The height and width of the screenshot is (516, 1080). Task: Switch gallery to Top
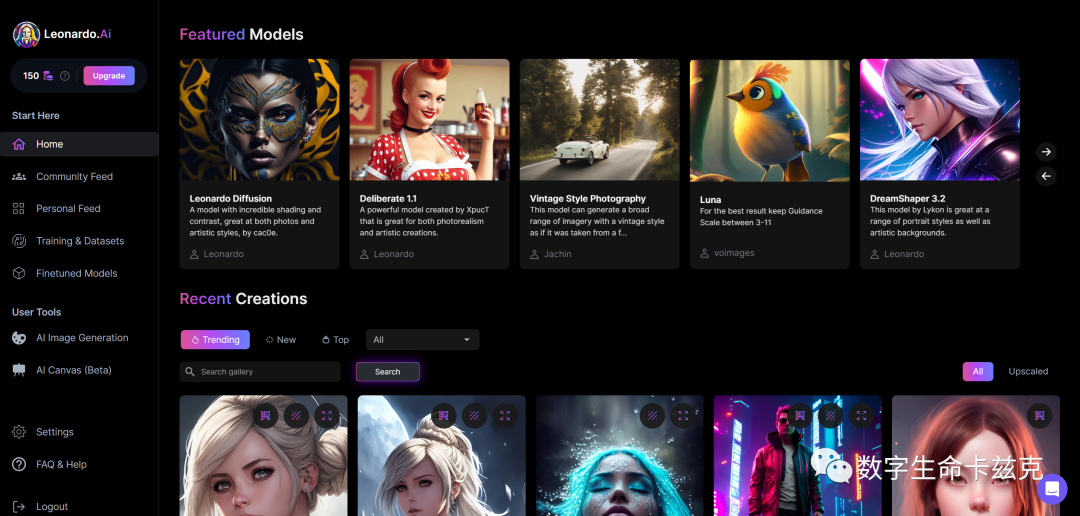coord(335,340)
